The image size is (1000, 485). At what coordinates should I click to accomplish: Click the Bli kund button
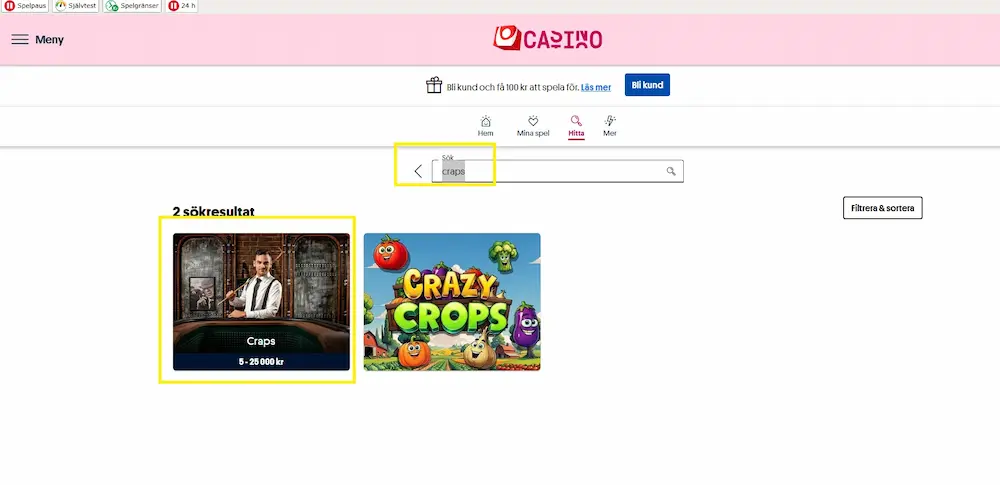[647, 85]
